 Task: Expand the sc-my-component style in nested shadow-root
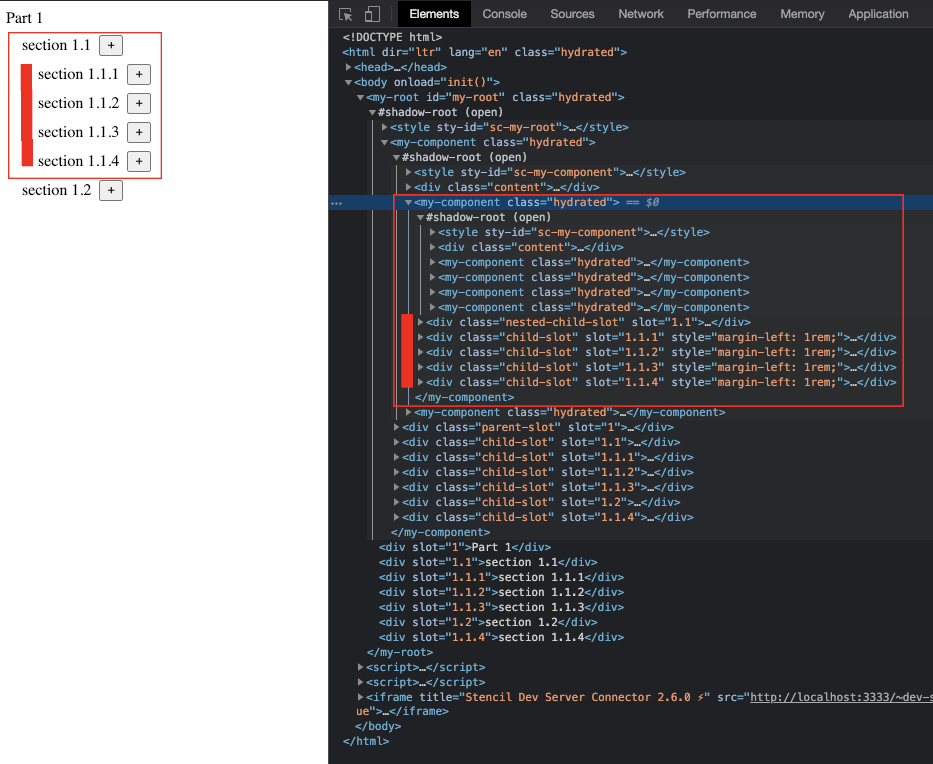(x=433, y=232)
